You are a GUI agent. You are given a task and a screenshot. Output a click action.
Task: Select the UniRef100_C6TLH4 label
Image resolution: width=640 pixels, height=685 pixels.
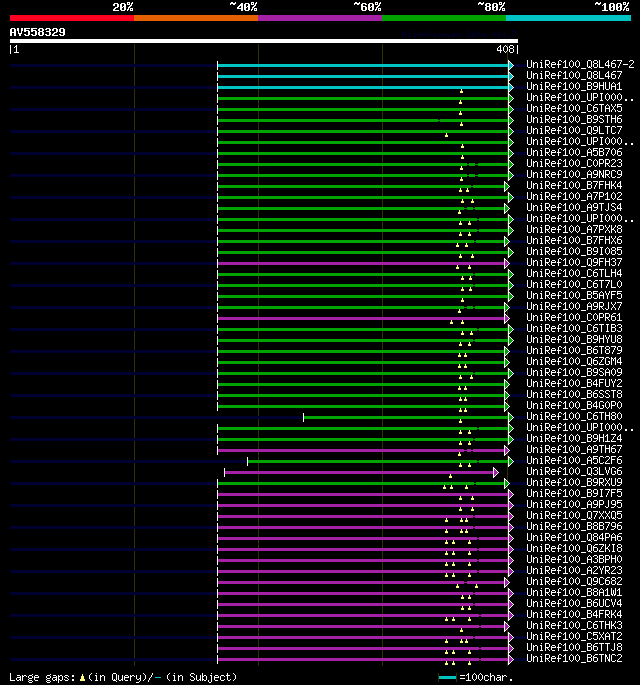574,273
